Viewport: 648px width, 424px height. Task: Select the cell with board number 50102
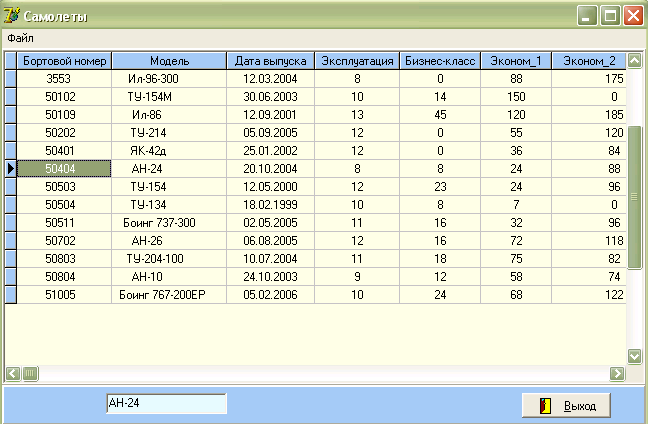tap(64, 97)
